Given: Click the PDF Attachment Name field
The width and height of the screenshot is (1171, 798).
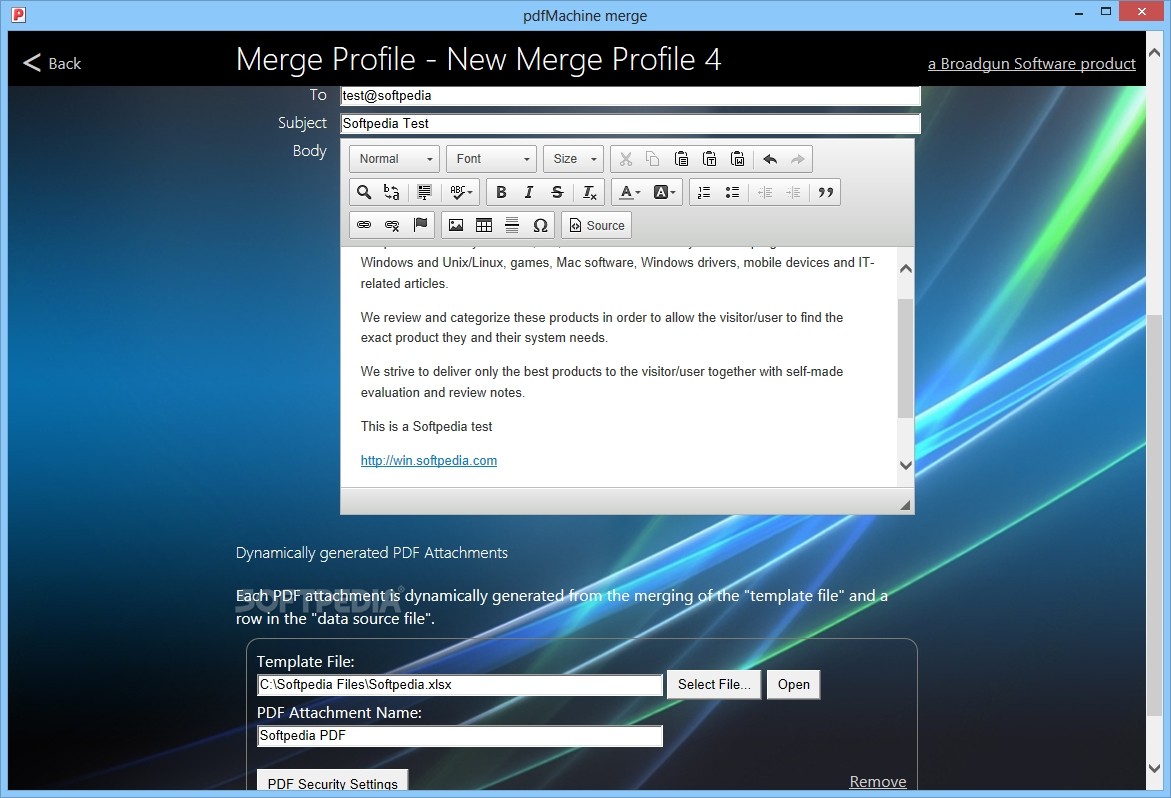Looking at the screenshot, I should tap(459, 736).
